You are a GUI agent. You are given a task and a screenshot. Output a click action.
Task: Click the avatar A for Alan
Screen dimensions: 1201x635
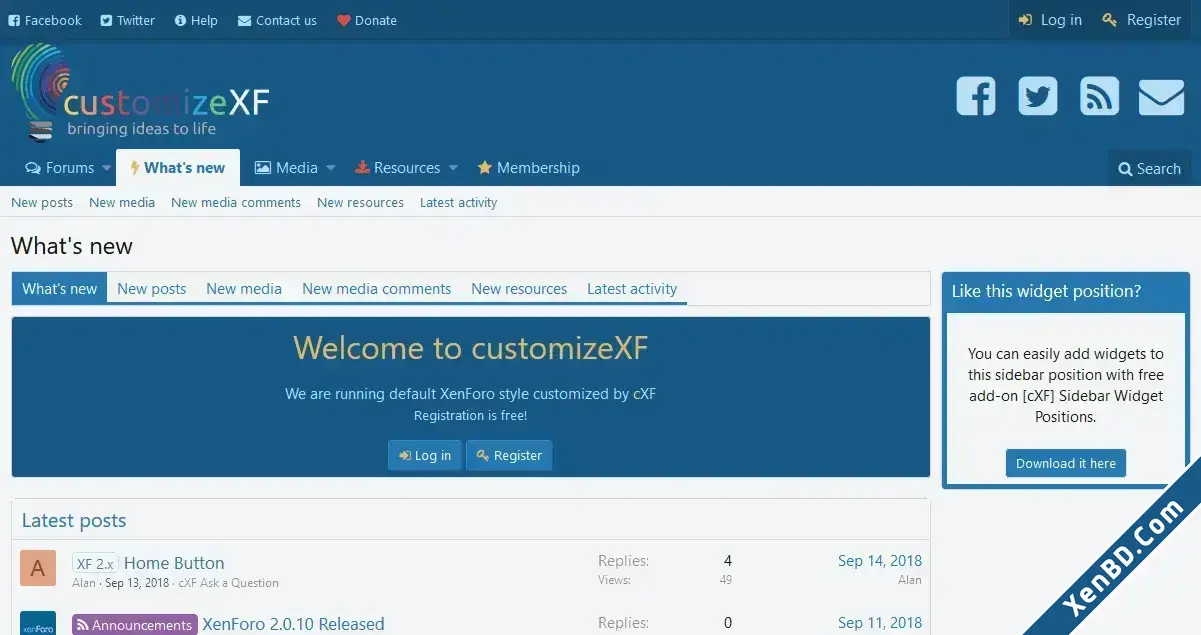pyautogui.click(x=38, y=569)
